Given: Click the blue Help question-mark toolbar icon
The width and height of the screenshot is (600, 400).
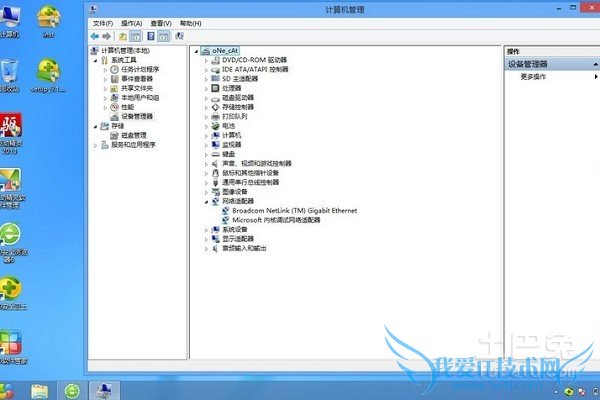Looking at the screenshot, I should pos(151,36).
